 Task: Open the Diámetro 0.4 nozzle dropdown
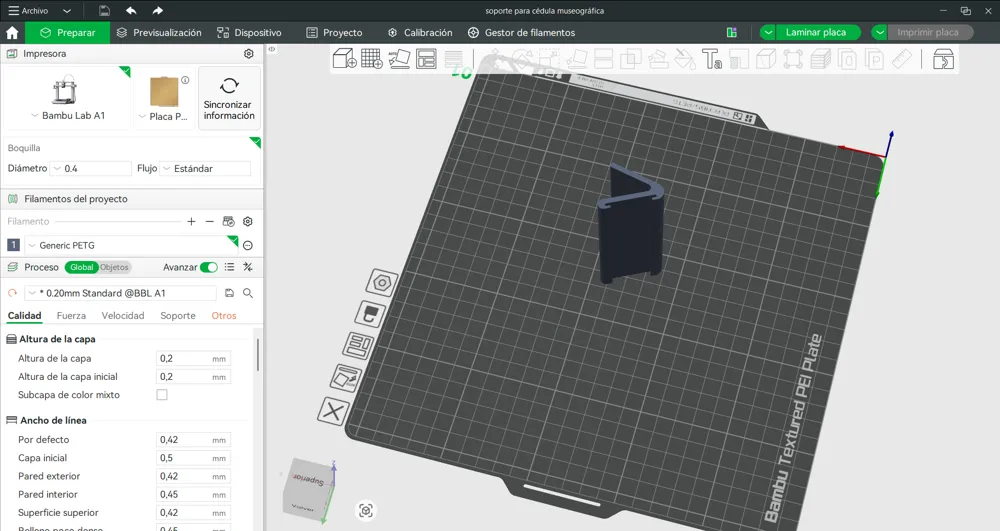click(x=91, y=168)
